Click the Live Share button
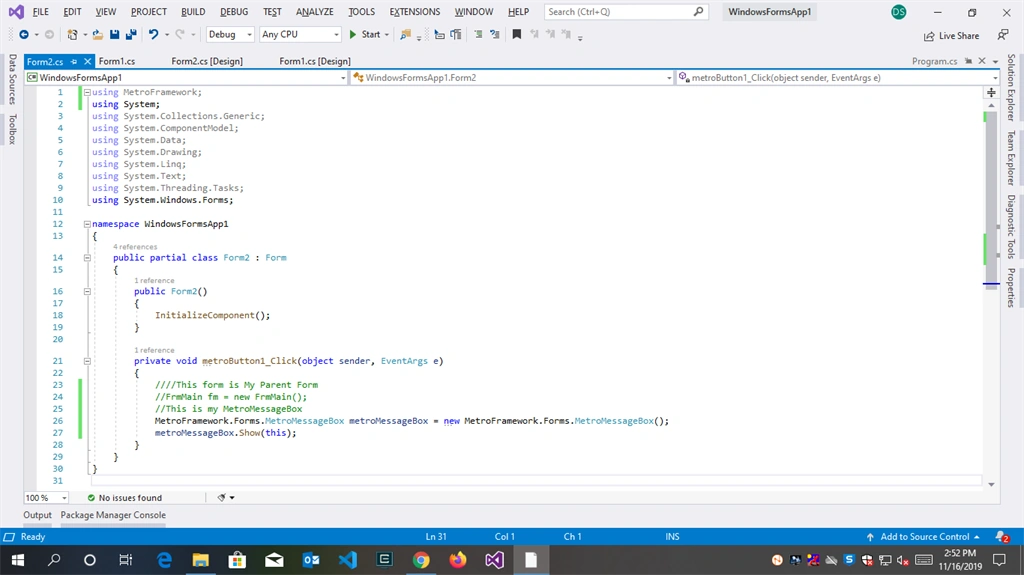Viewport: 1024px width, 575px height. click(952, 36)
